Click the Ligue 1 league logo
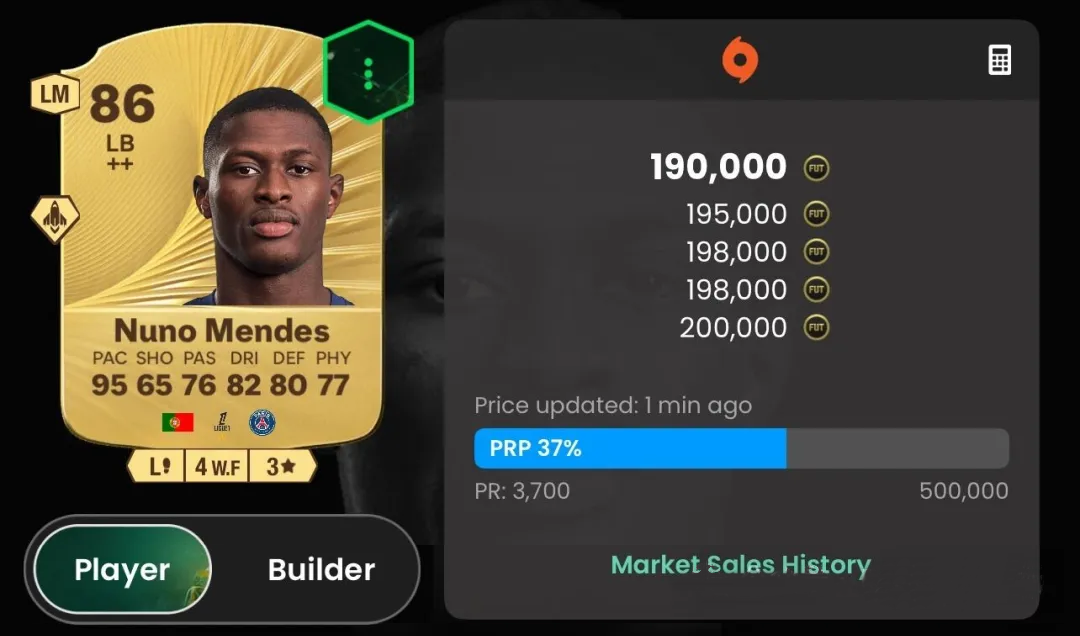 coord(222,422)
